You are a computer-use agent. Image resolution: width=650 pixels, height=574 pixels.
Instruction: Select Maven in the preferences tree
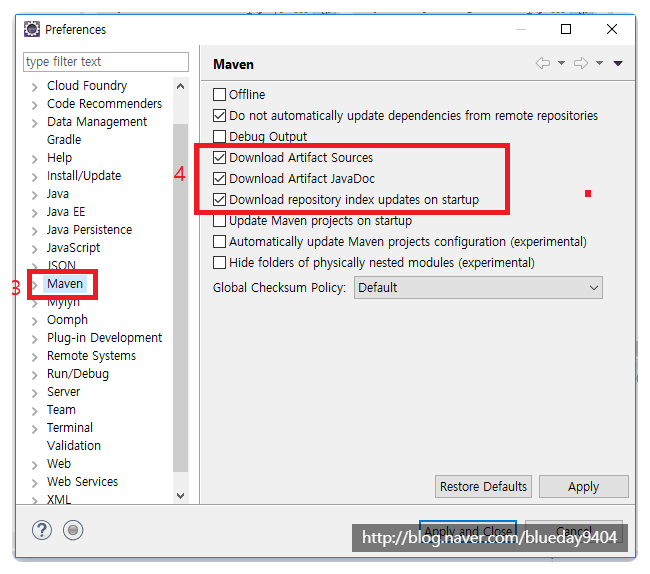click(x=65, y=284)
